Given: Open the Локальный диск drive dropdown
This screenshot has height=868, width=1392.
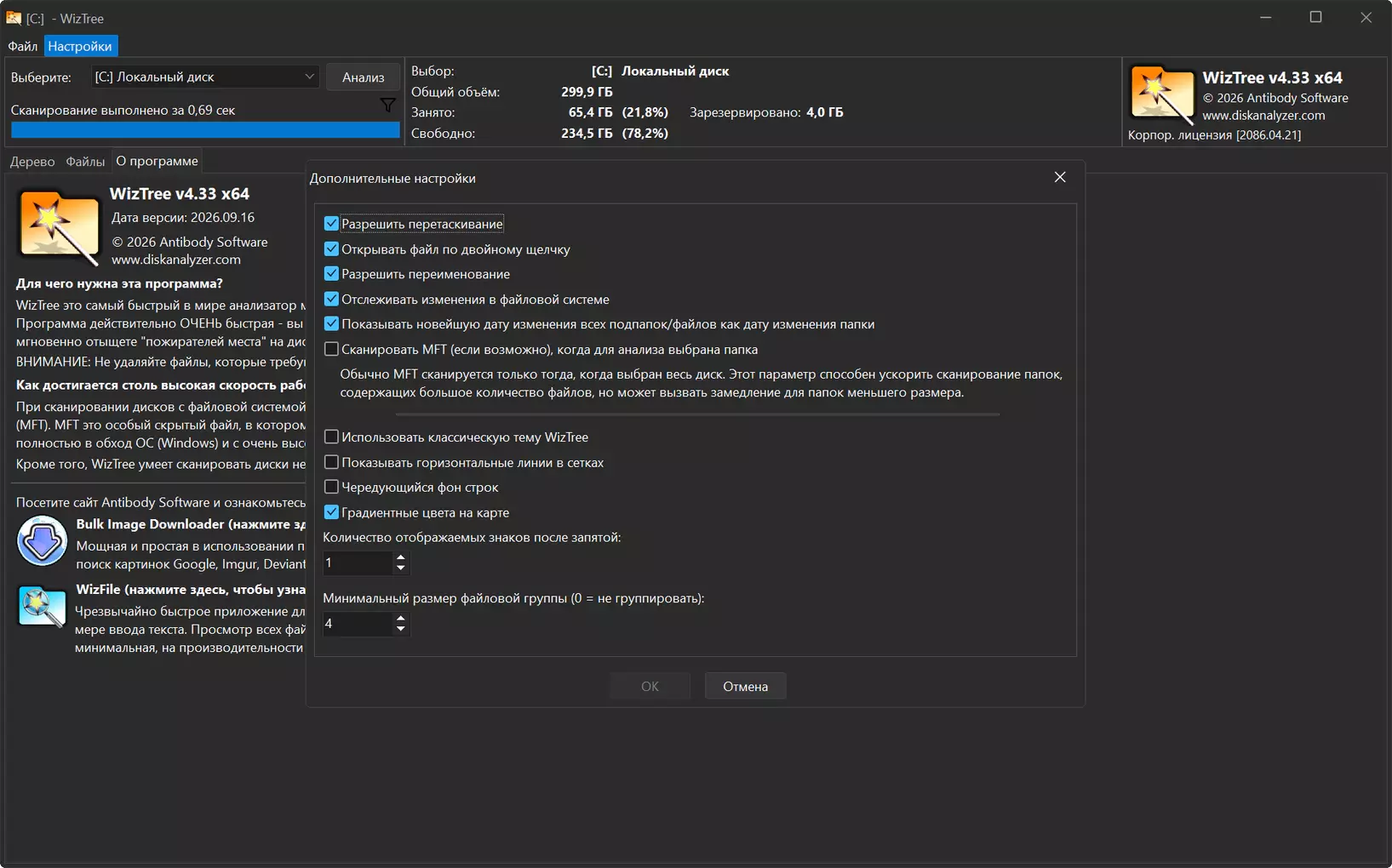Looking at the screenshot, I should click(205, 77).
